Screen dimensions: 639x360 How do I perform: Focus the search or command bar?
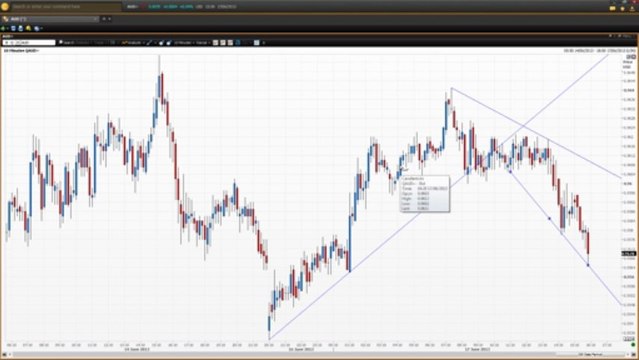(x=65, y=7)
